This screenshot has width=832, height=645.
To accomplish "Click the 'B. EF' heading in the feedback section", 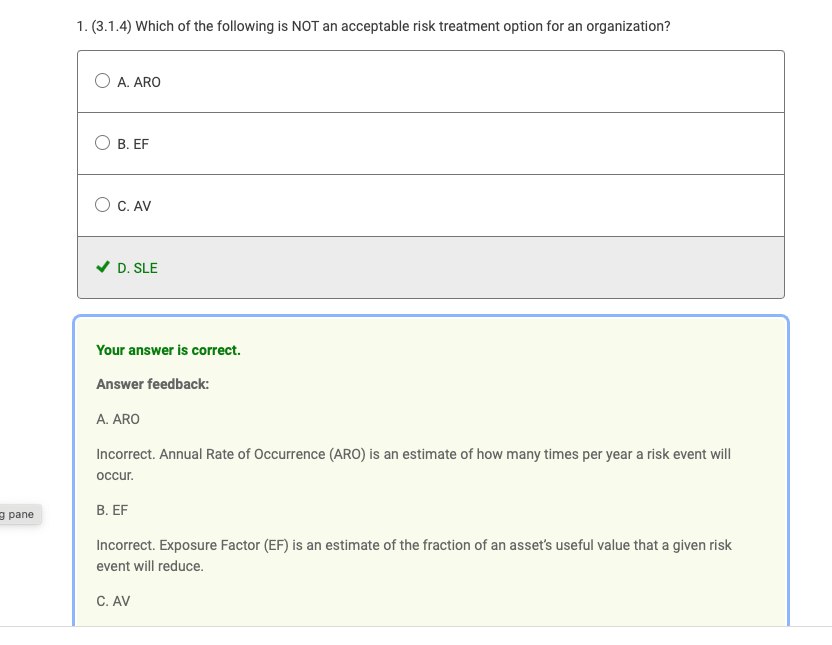I will pos(112,510).
